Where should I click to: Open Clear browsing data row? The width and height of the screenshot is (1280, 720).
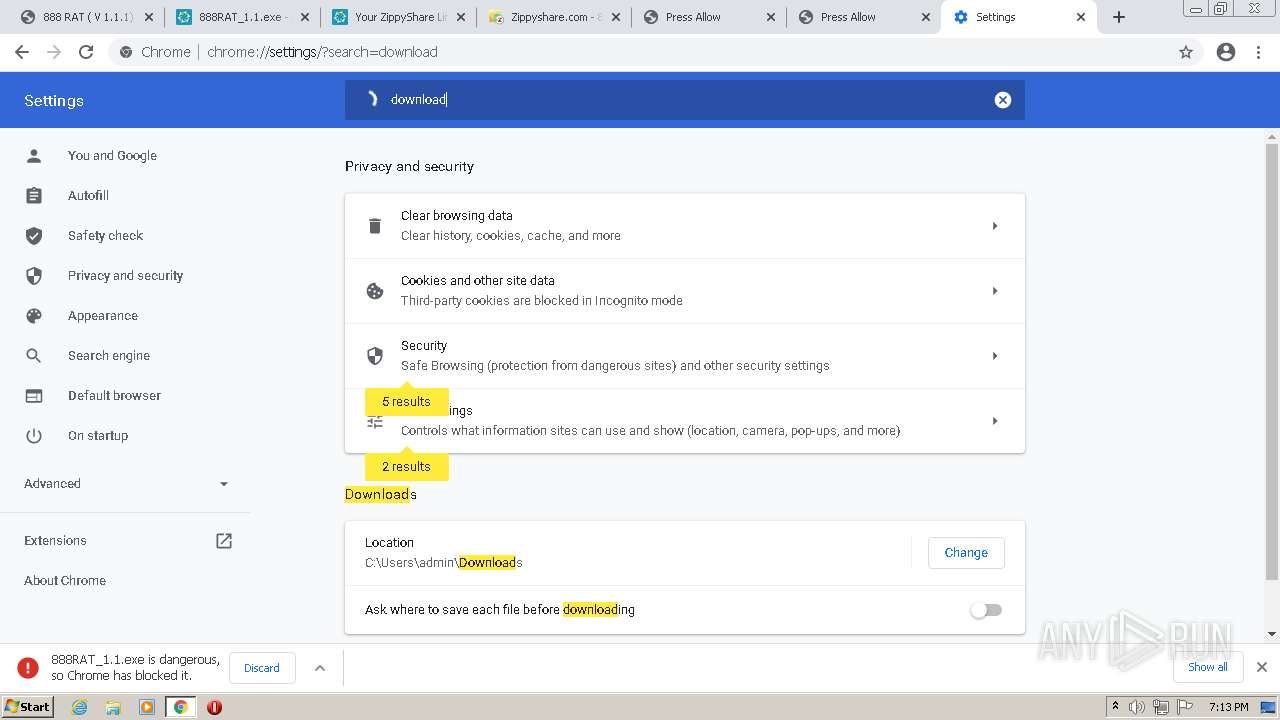(685, 226)
